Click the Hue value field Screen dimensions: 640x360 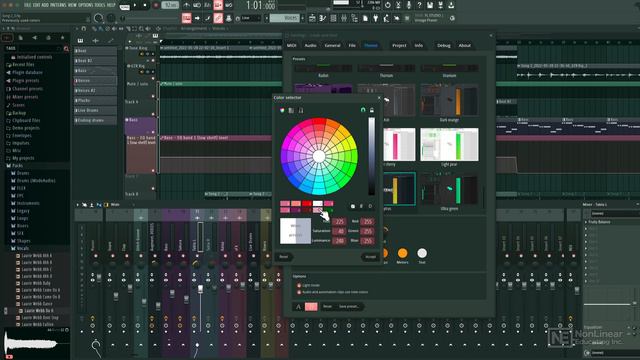click(339, 222)
